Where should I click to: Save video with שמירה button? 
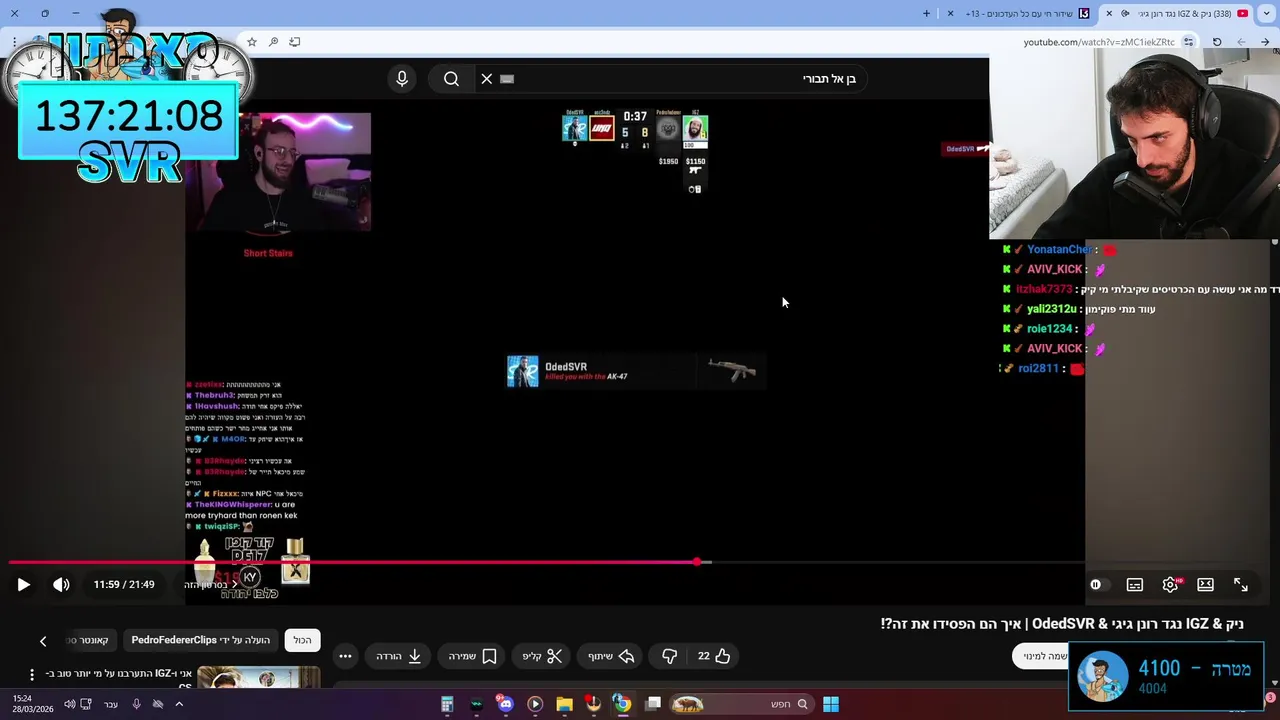tap(472, 656)
